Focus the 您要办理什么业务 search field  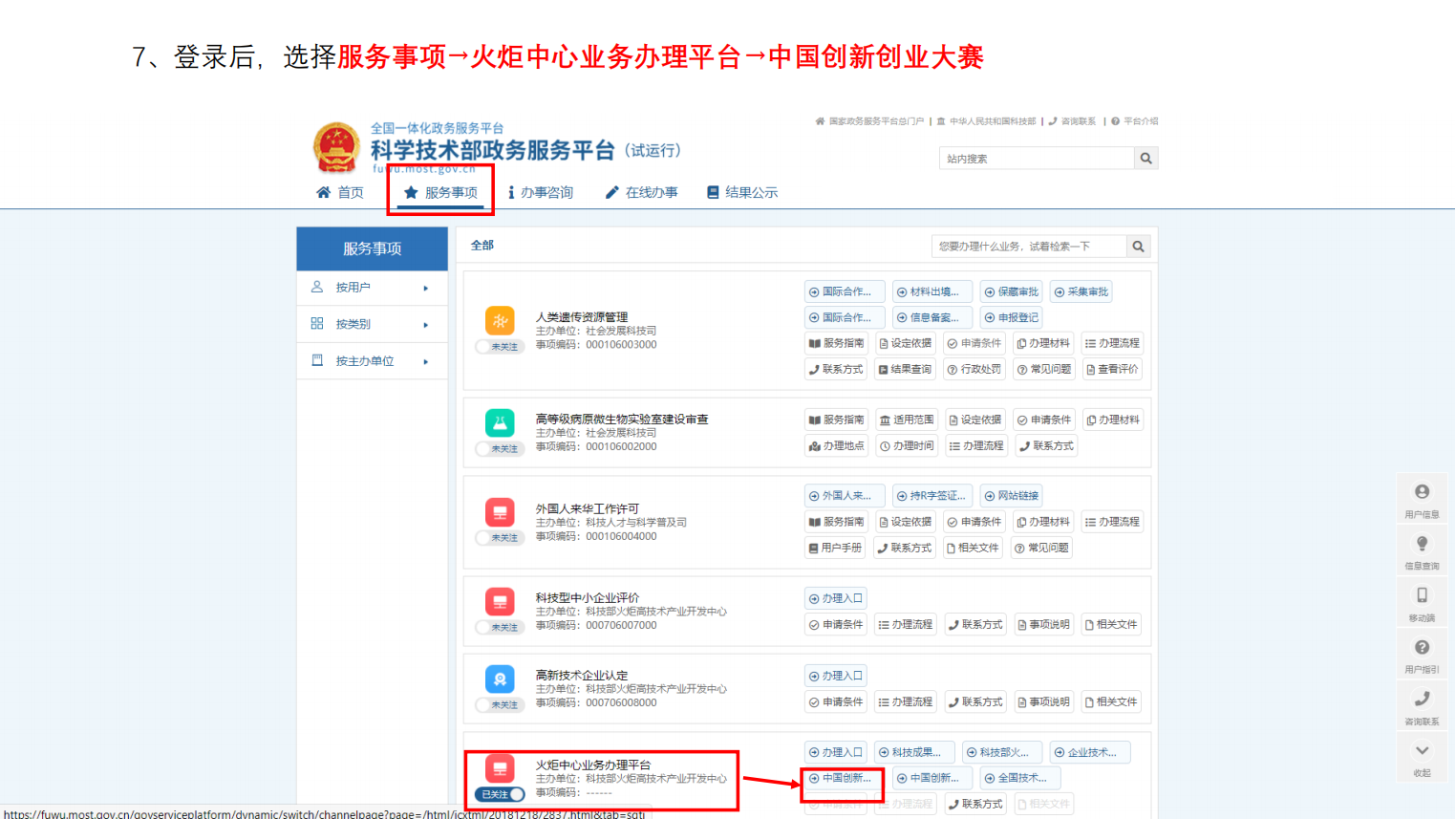[1029, 247]
